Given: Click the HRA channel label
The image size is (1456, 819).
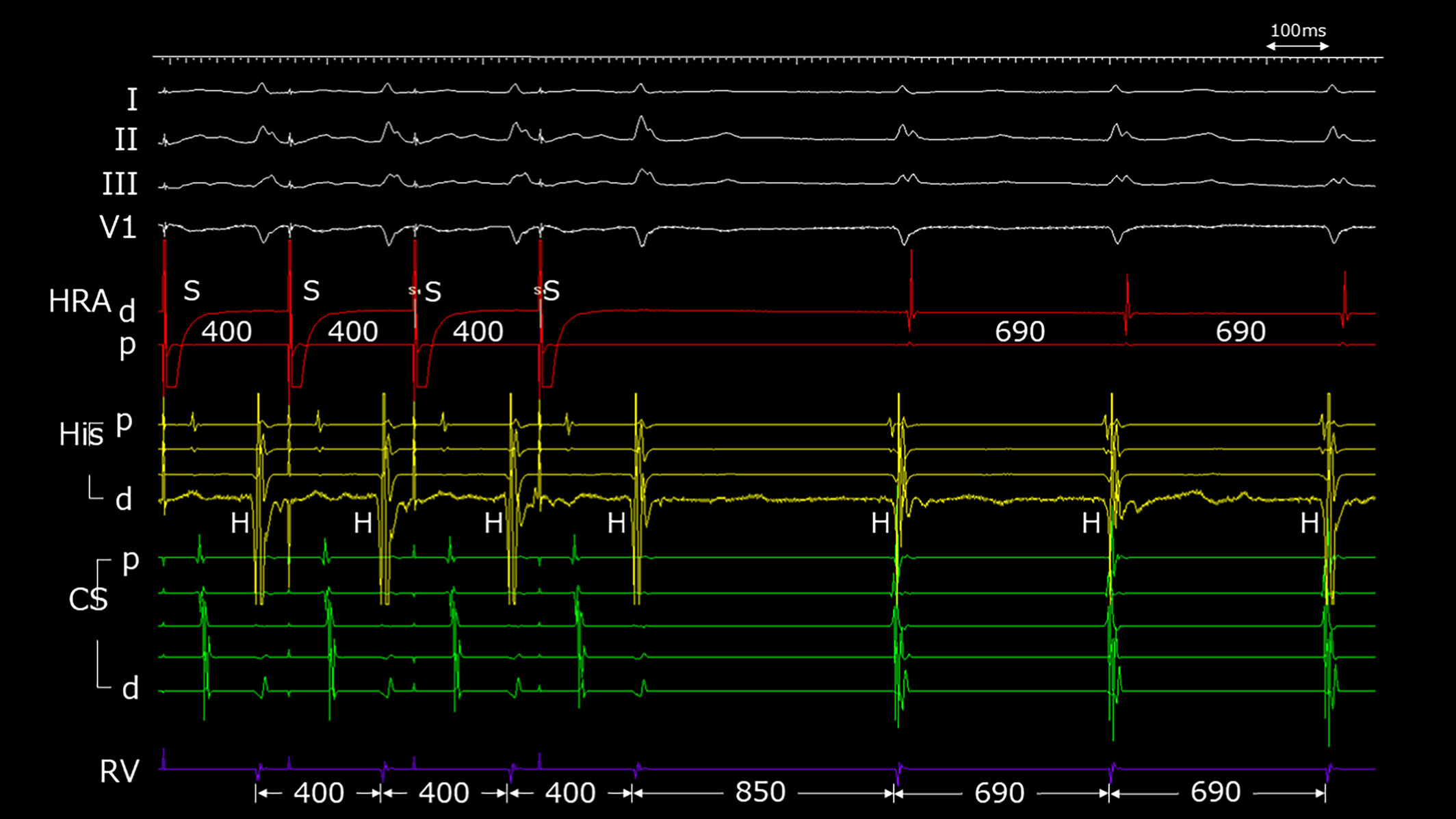Looking at the screenshot, I should 79,301.
